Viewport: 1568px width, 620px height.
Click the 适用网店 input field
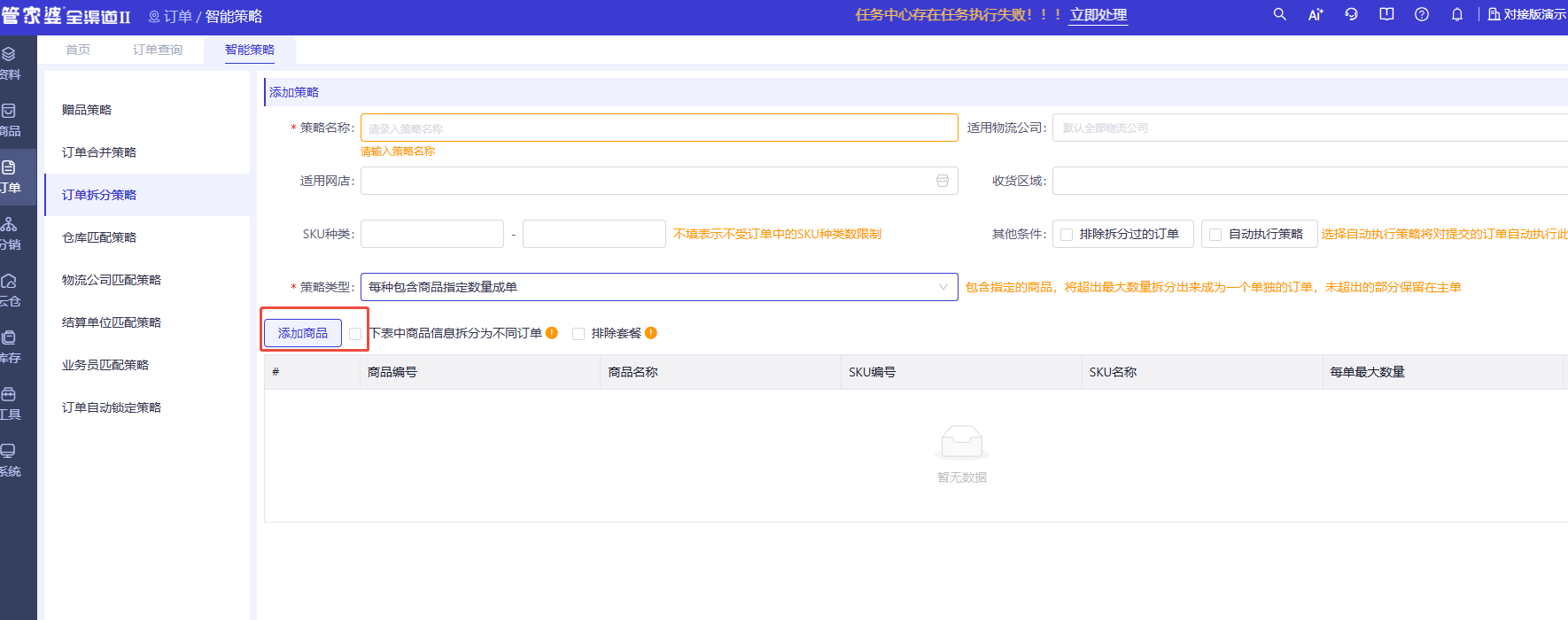pos(659,181)
